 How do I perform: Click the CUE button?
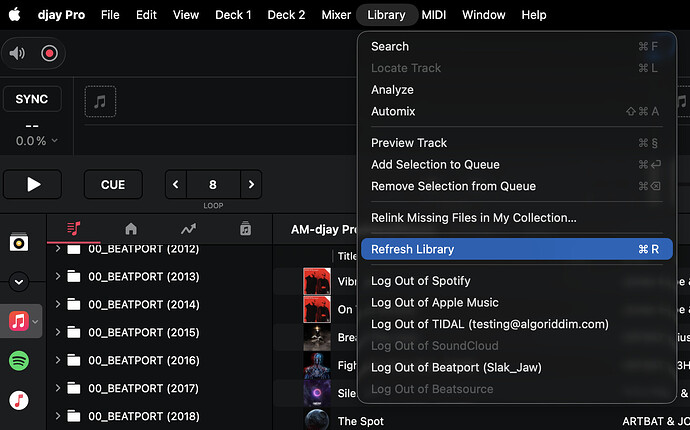(x=113, y=184)
